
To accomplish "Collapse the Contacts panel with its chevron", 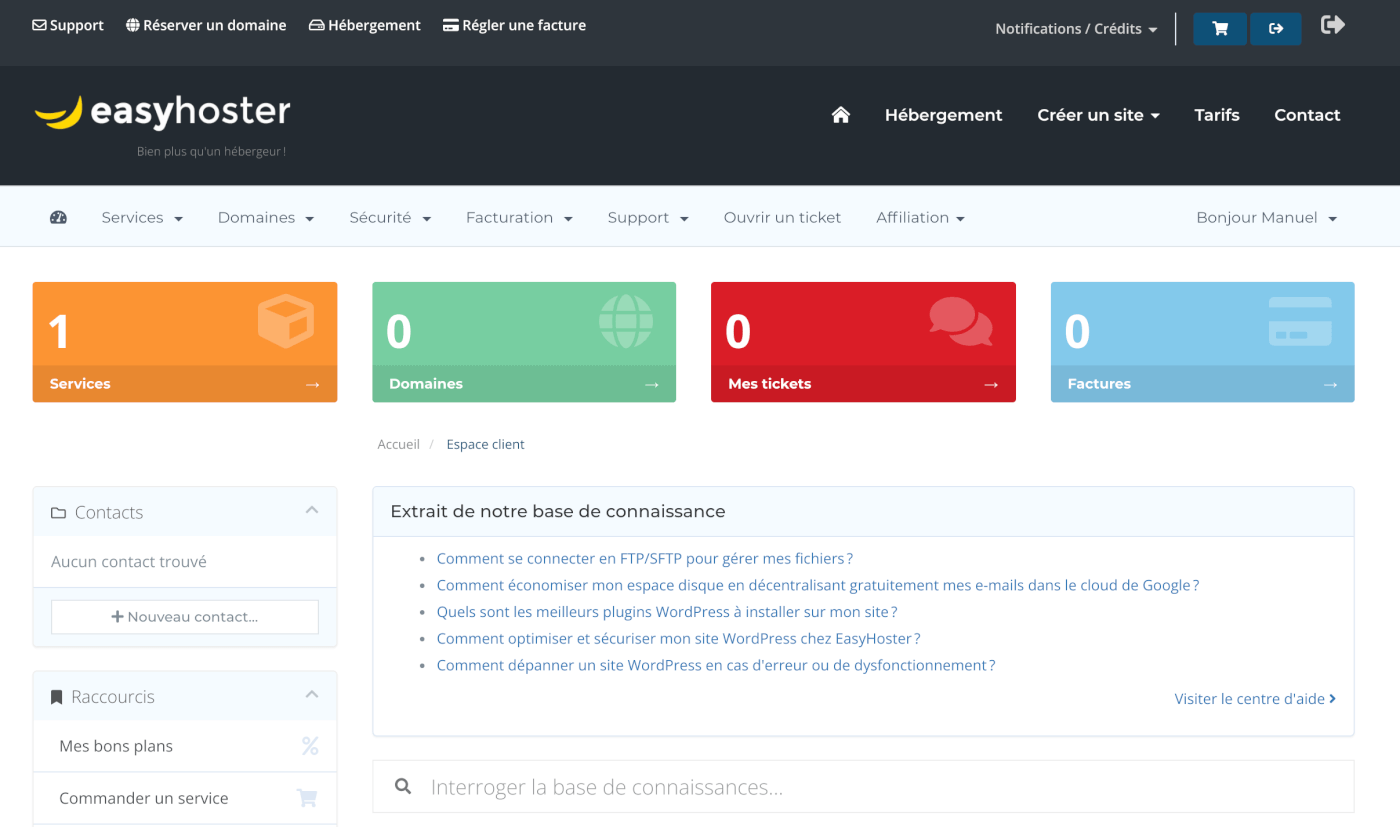I will coord(311,511).
